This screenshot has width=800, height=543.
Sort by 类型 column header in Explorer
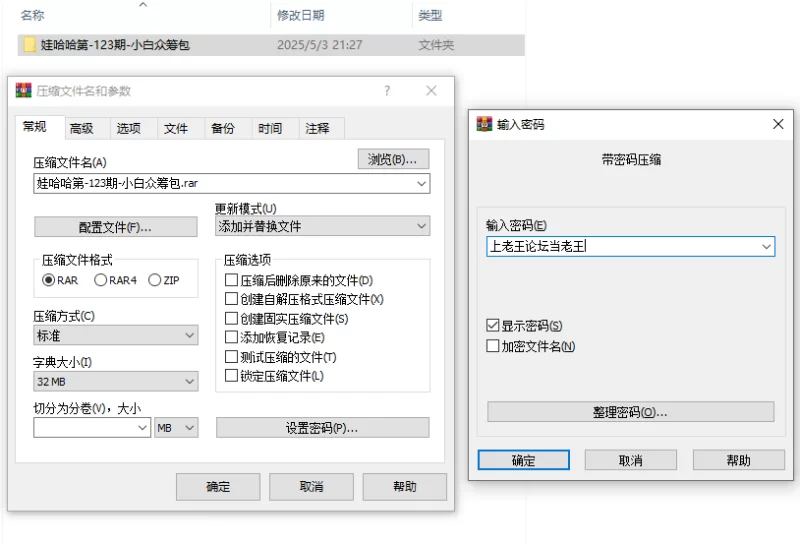(x=430, y=15)
